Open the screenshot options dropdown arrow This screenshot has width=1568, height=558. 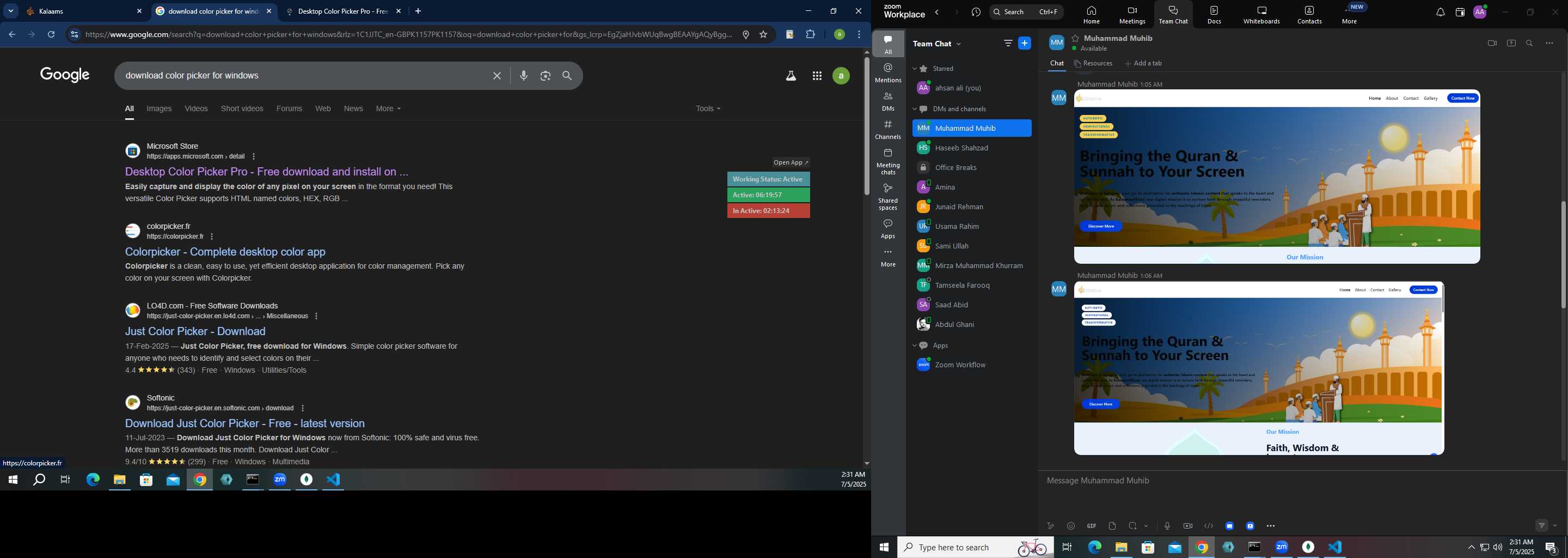point(1146,526)
